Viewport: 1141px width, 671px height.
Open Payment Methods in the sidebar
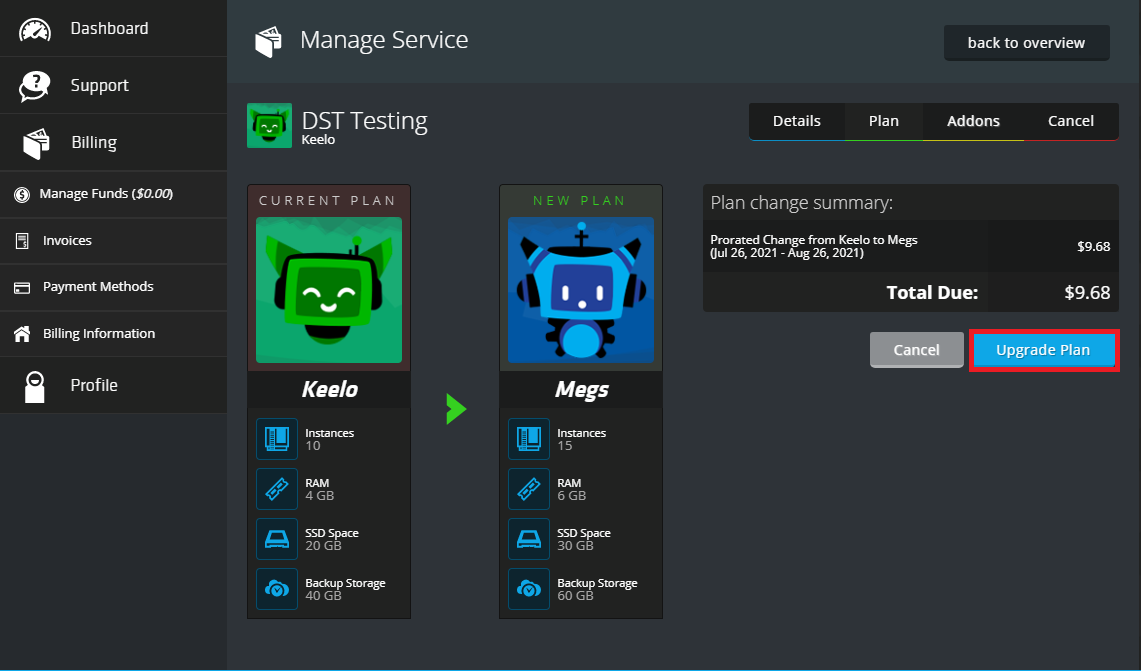coord(114,287)
